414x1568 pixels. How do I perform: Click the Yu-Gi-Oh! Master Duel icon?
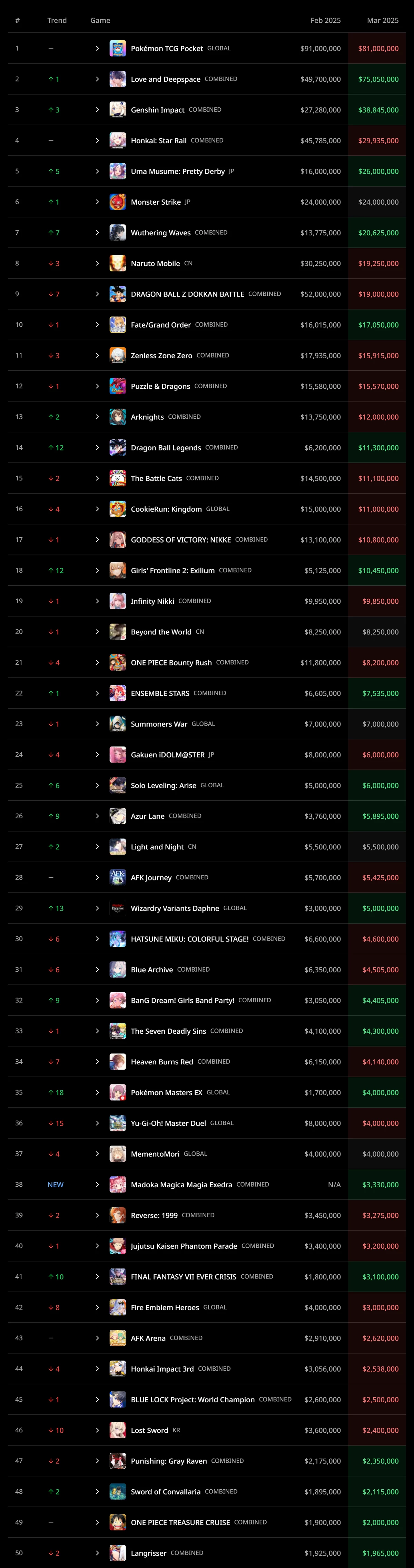click(x=118, y=1123)
